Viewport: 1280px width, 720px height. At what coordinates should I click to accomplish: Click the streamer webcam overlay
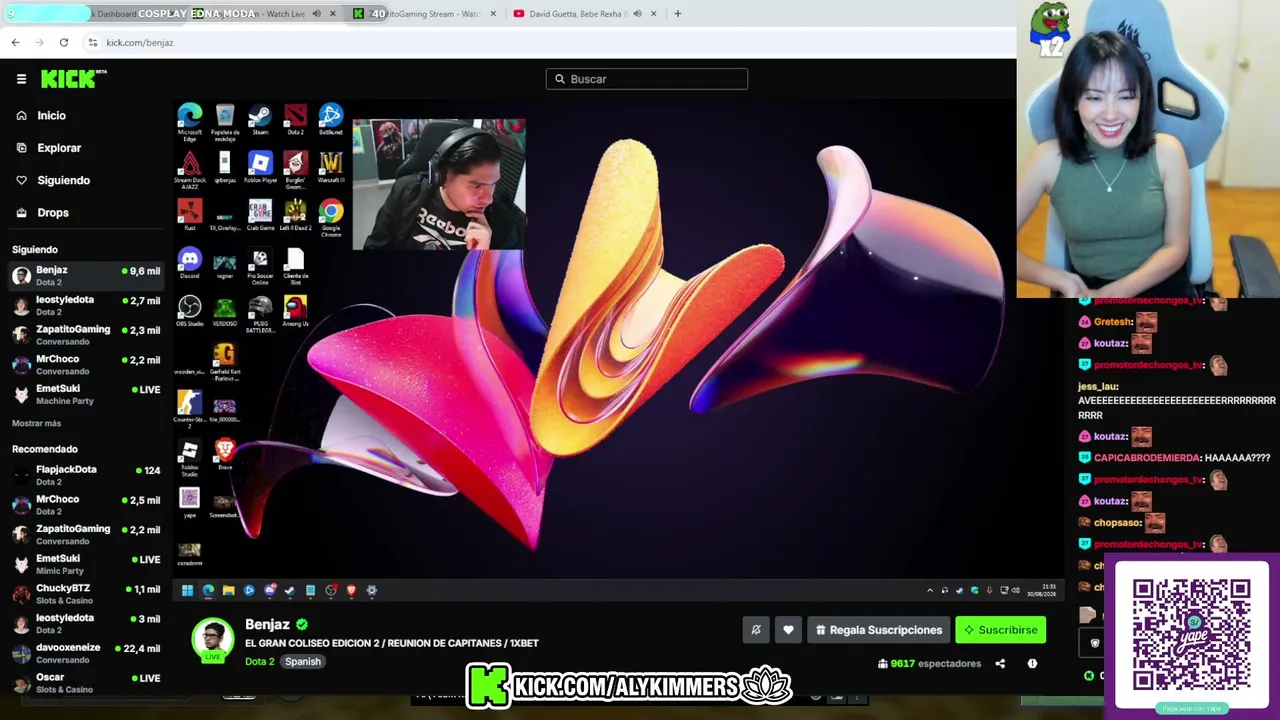[438, 184]
